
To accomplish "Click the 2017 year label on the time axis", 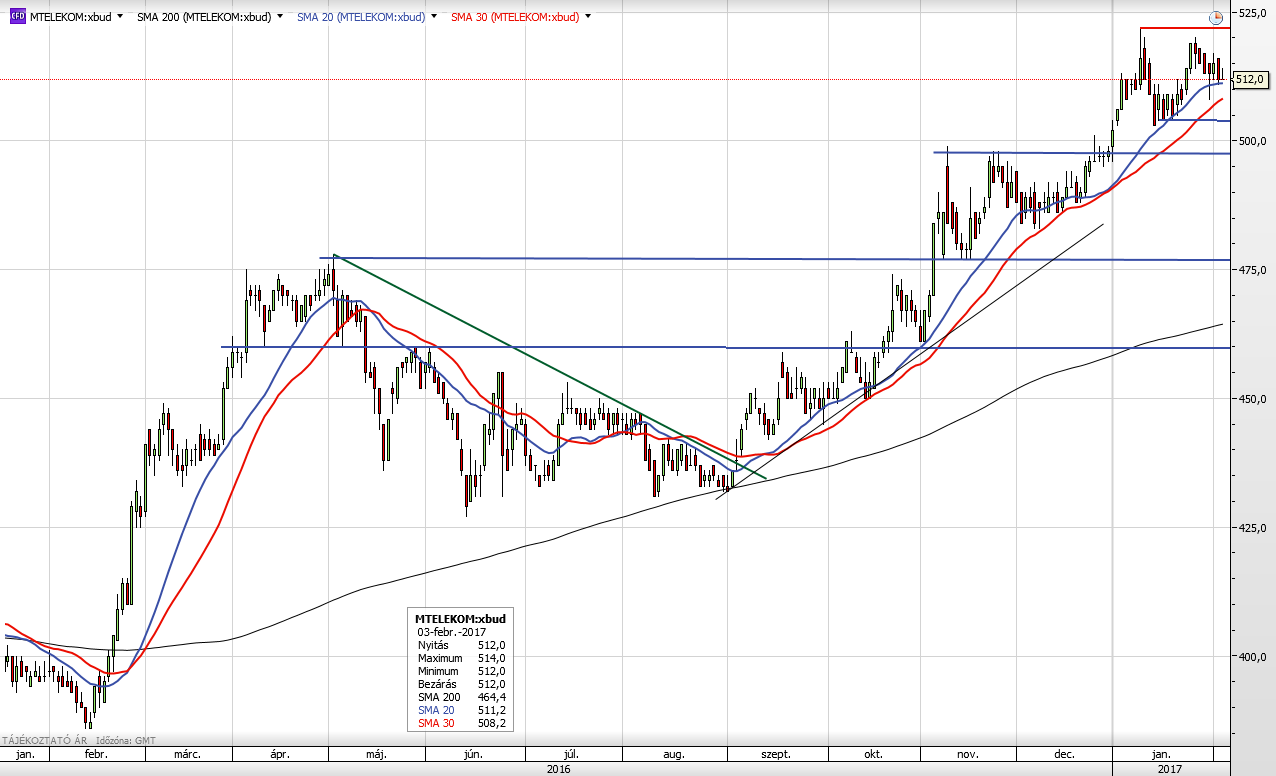I will coord(1170,769).
